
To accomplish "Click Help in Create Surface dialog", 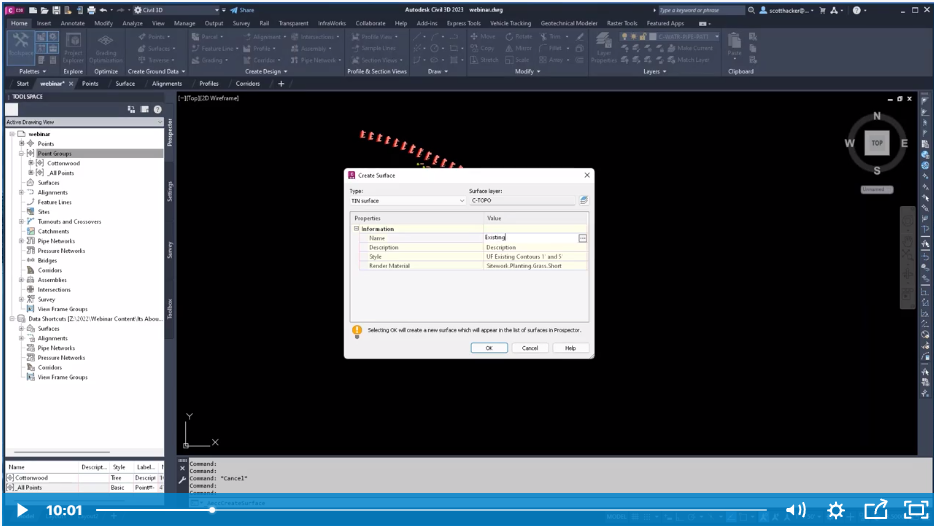I will (571, 348).
